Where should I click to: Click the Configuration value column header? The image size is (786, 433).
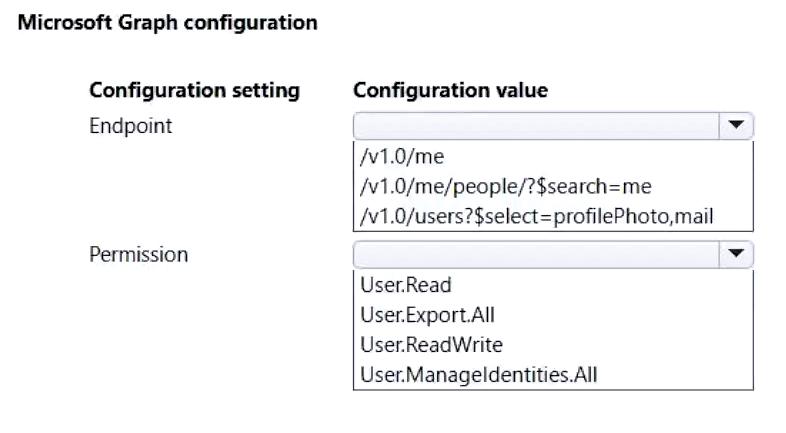tap(450, 90)
